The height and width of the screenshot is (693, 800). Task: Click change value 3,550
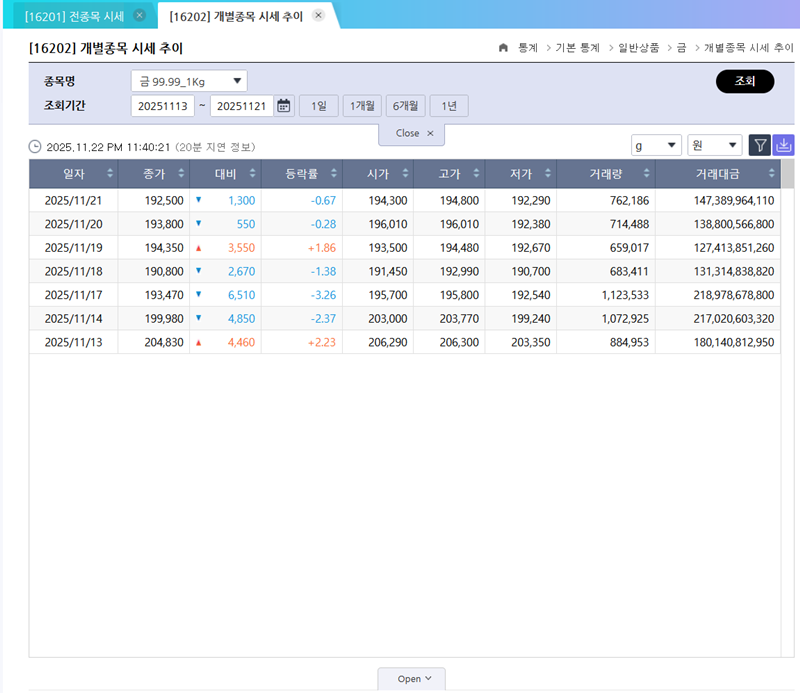241,248
